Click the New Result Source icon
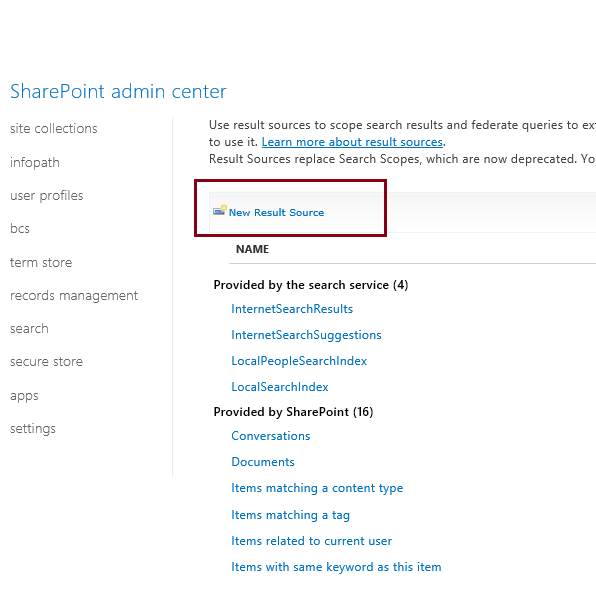The width and height of the screenshot is (596, 601). [220, 210]
